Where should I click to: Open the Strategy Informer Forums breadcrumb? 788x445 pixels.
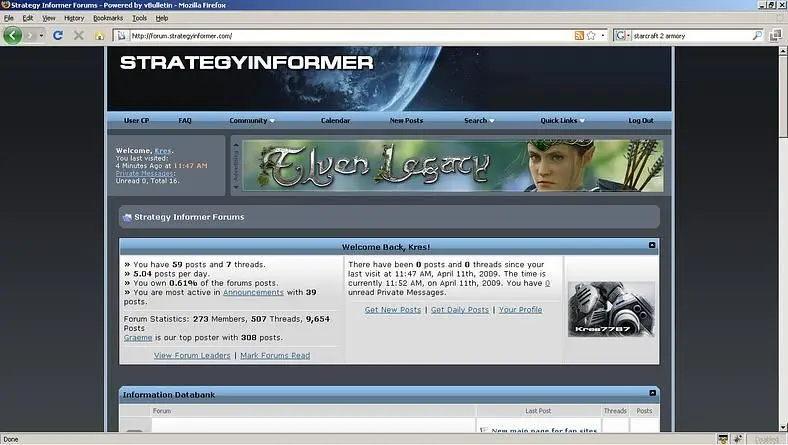coord(189,217)
